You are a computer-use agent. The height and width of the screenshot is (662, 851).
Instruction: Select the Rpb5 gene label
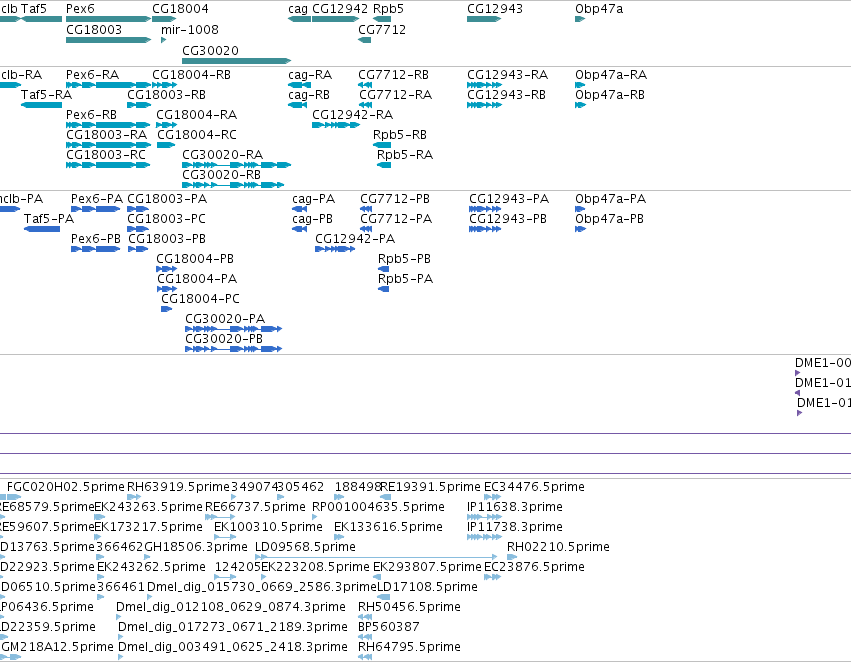click(389, 9)
